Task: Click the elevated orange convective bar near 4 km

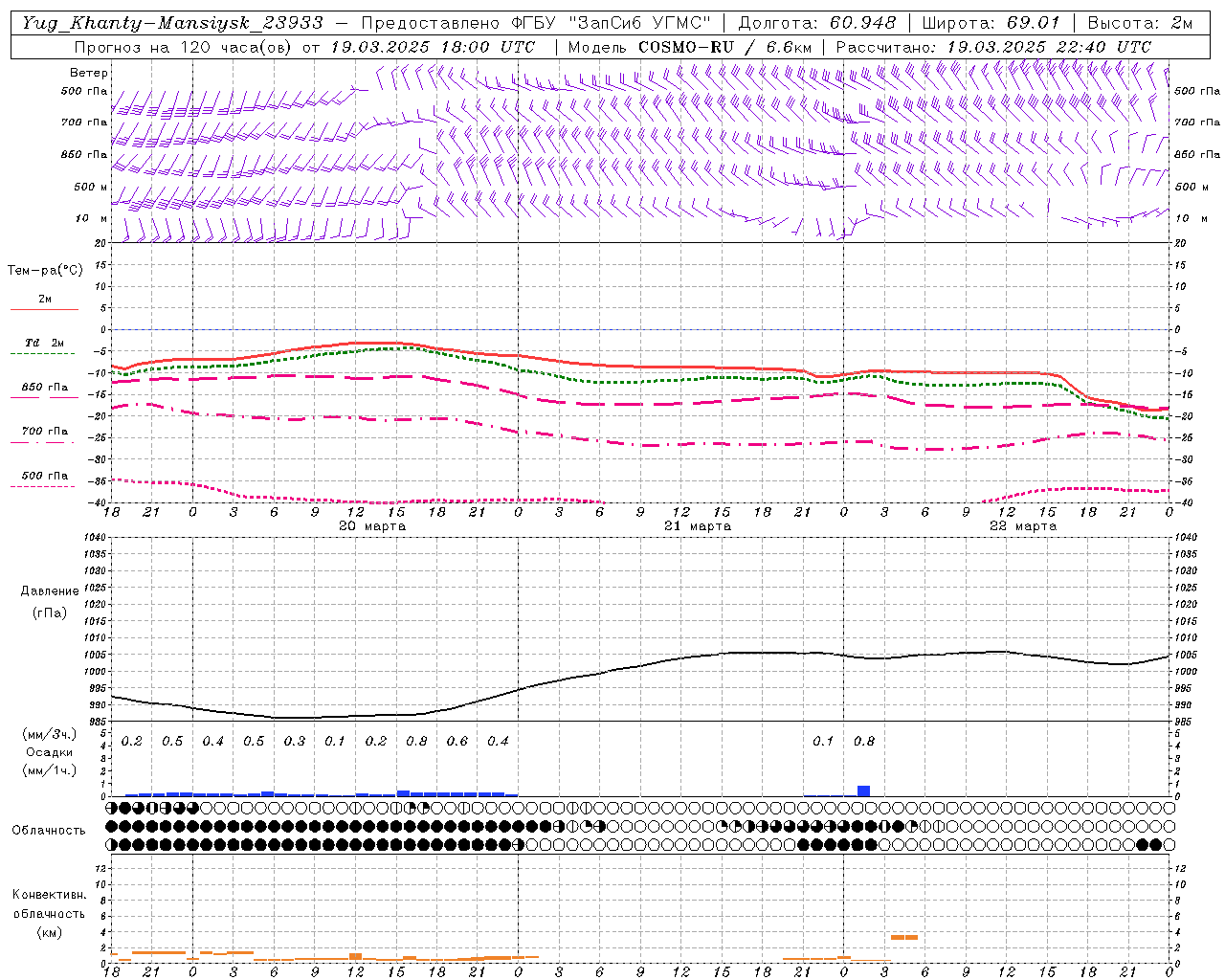Action: (x=904, y=937)
